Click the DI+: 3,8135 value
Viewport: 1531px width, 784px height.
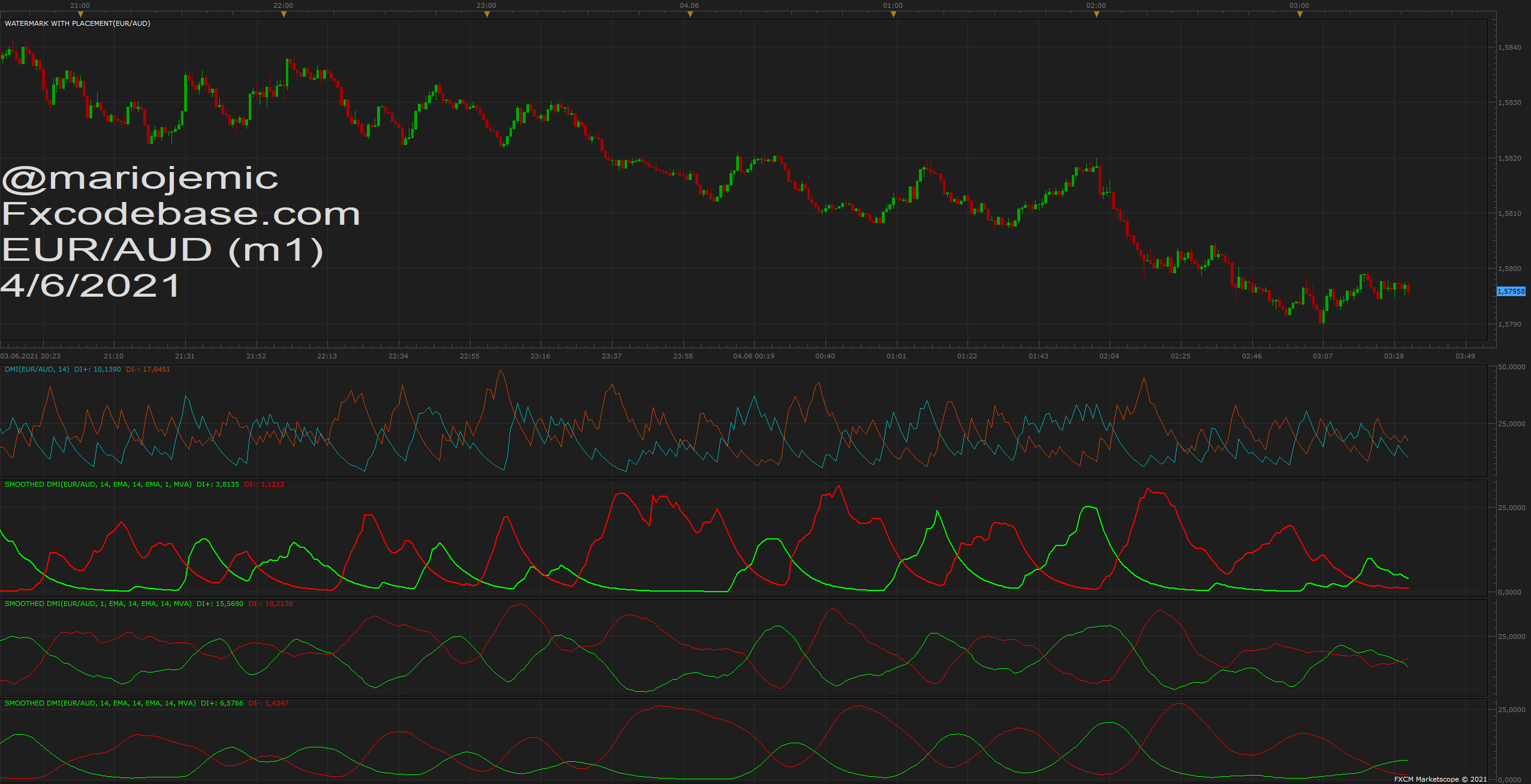(x=218, y=484)
